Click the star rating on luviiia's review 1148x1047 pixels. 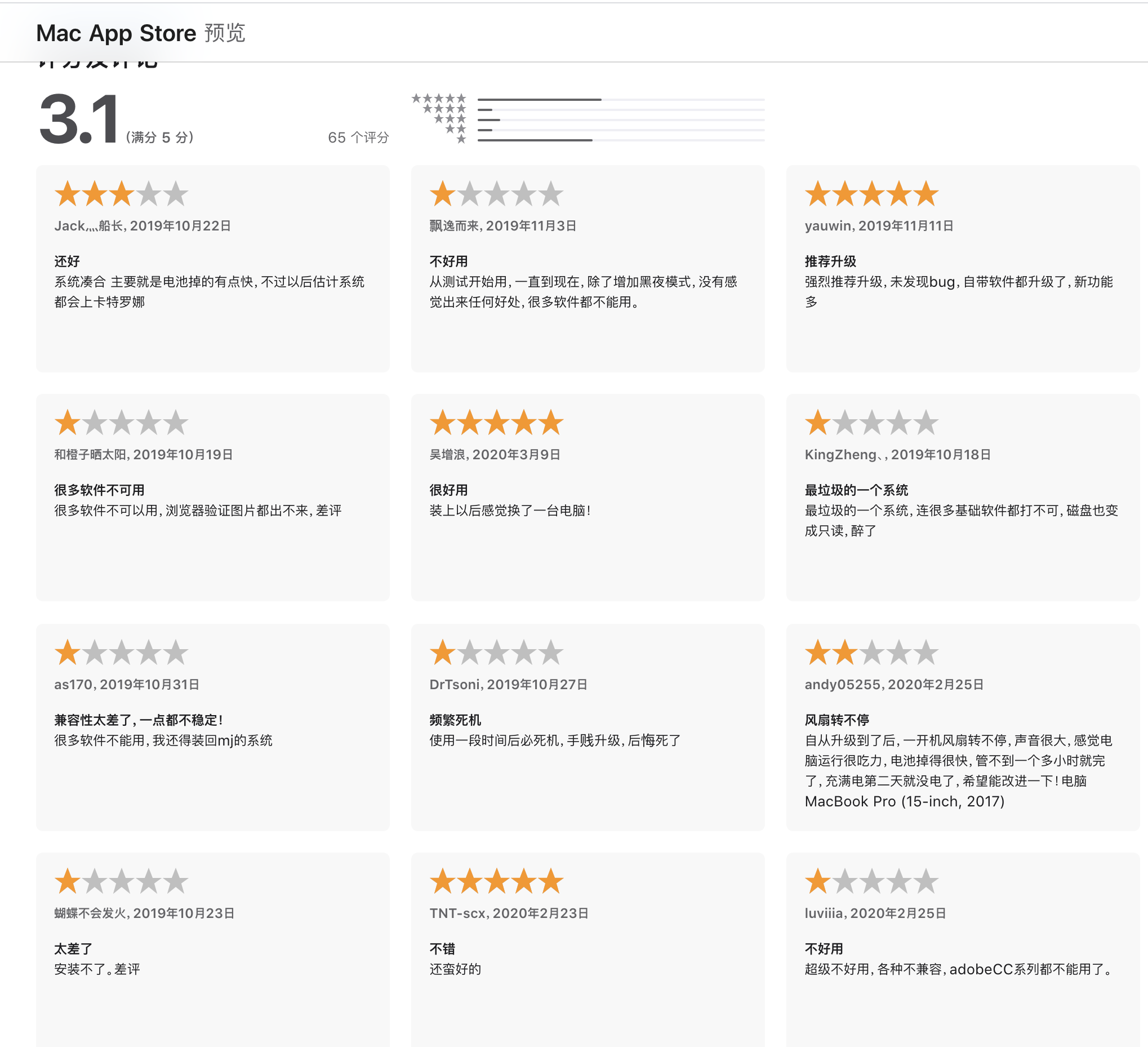(x=872, y=881)
